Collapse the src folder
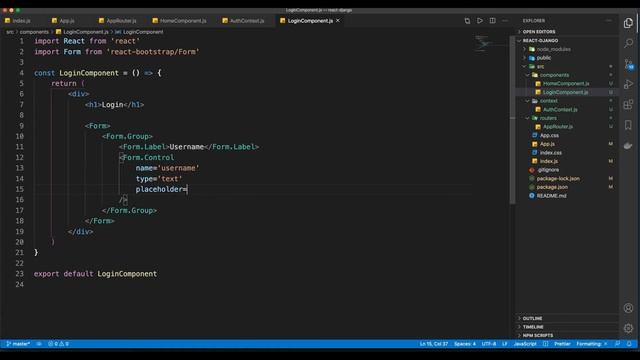640x360 pixels. point(567,66)
